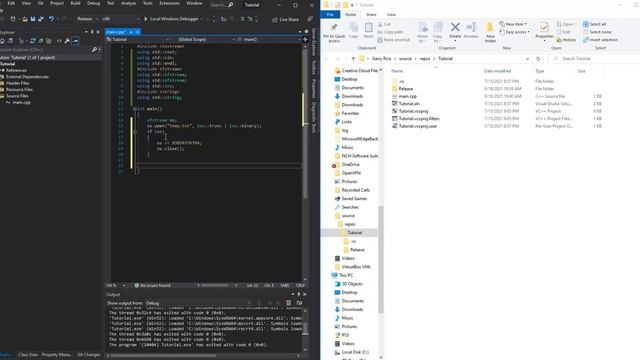The width and height of the screenshot is (640, 360).
Task: Open Easy access dropdown in File Explorer
Action: (515, 32)
